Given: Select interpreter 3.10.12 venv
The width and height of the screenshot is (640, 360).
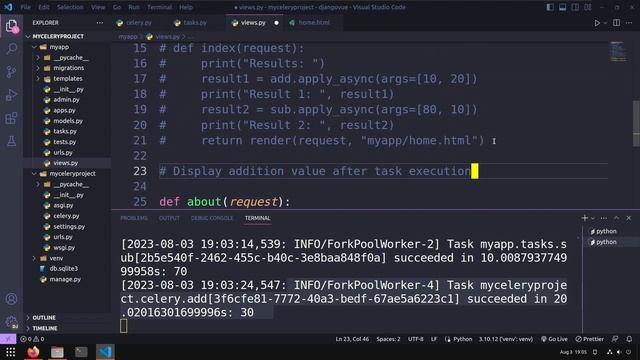Looking at the screenshot, I should (x=506, y=339).
